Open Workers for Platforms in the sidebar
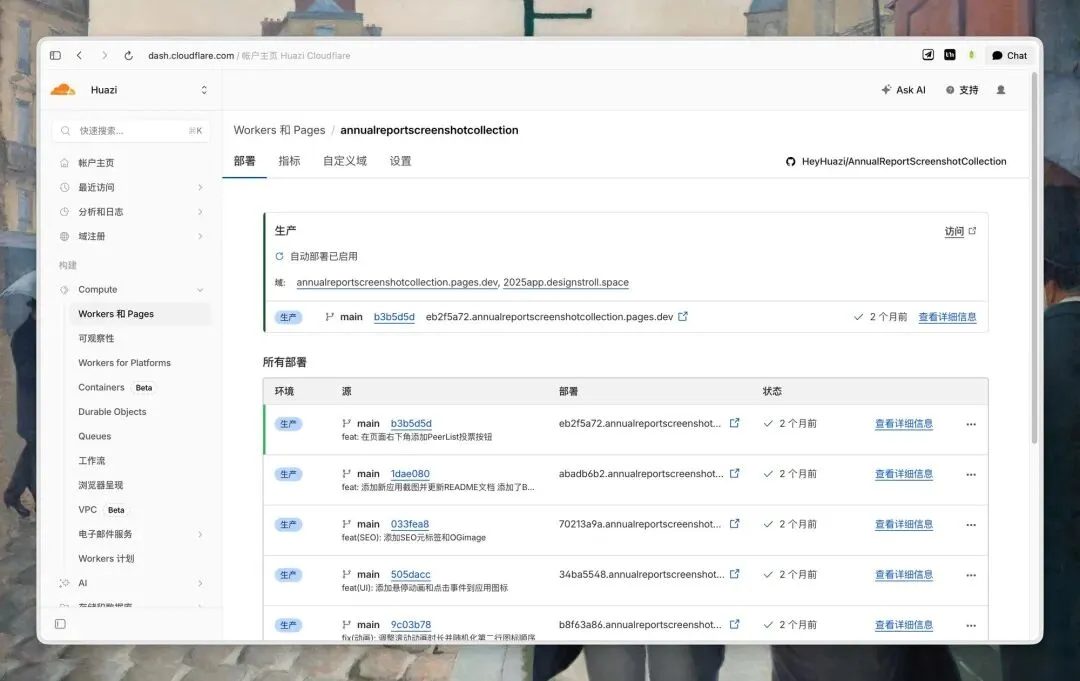The image size is (1080, 681). pyautogui.click(x=124, y=363)
